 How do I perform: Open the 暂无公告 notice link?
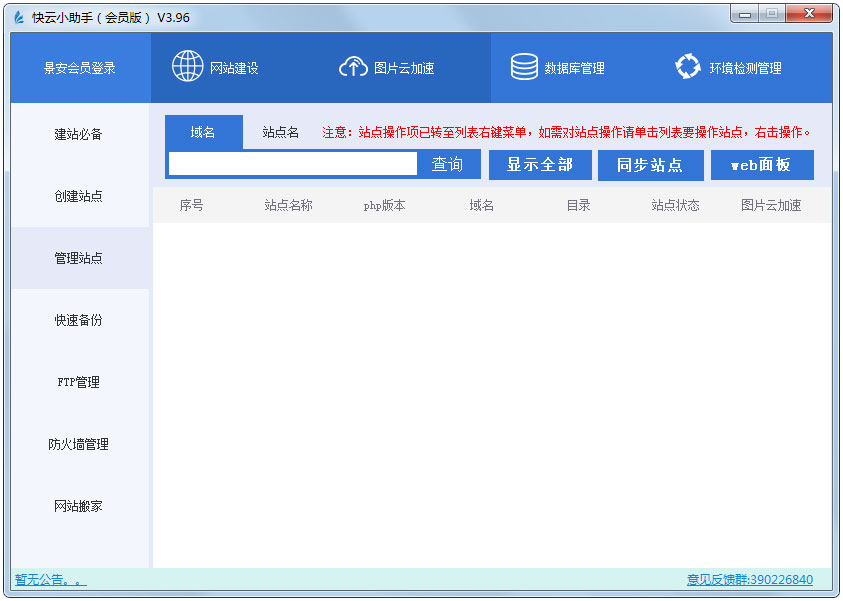click(x=50, y=580)
